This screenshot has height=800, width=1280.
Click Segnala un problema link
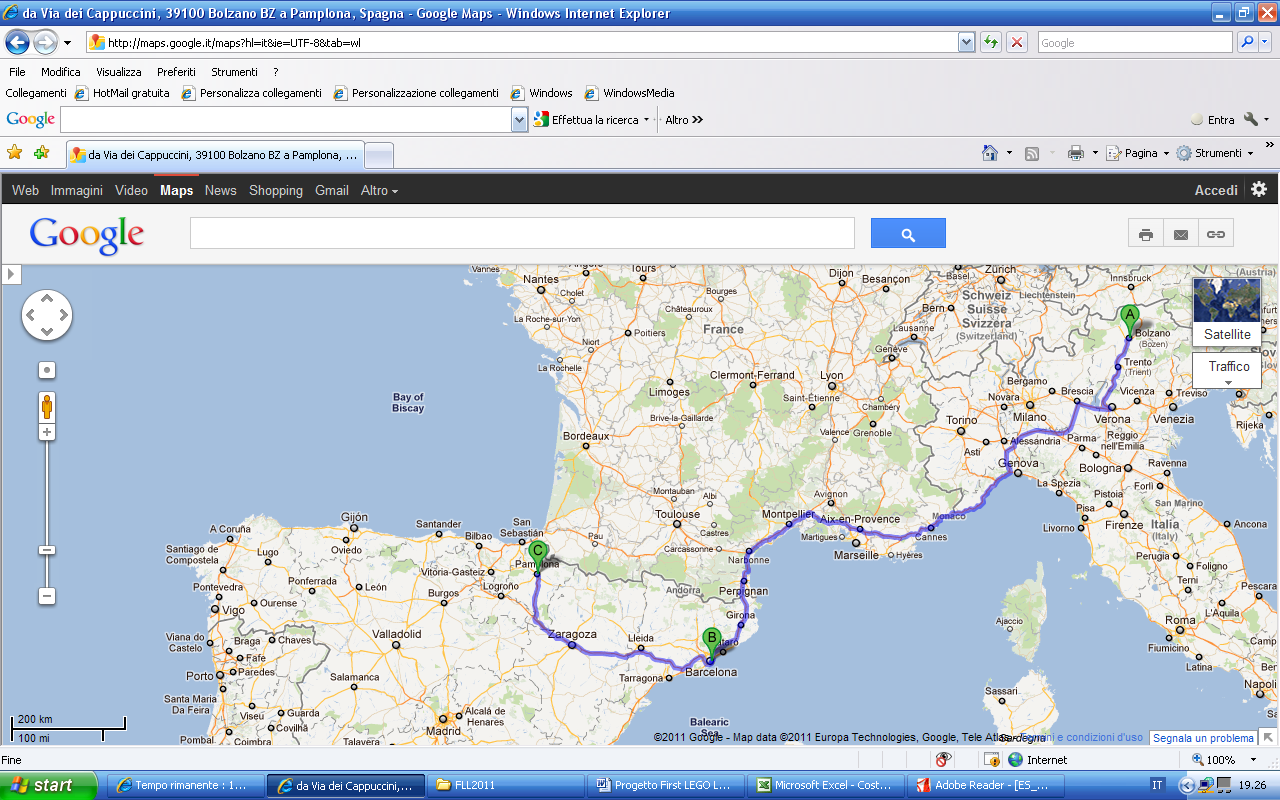pyautogui.click(x=1203, y=738)
